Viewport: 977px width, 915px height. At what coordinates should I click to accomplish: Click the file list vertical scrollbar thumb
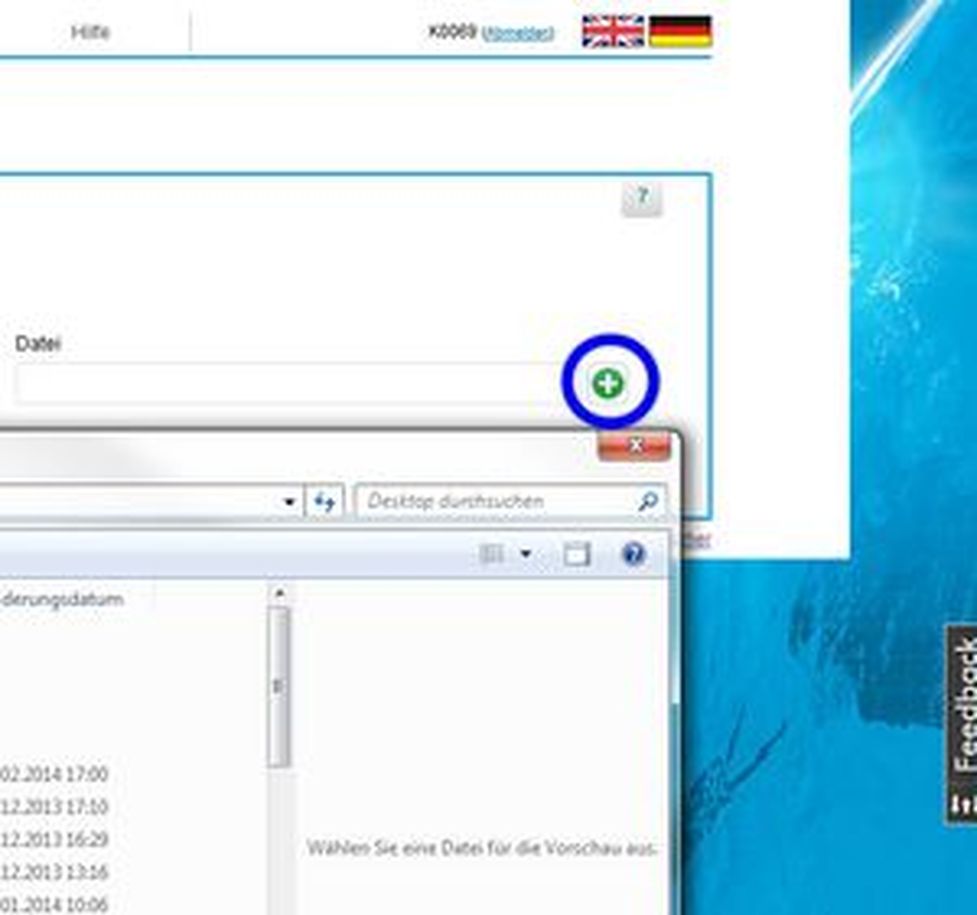(x=279, y=687)
